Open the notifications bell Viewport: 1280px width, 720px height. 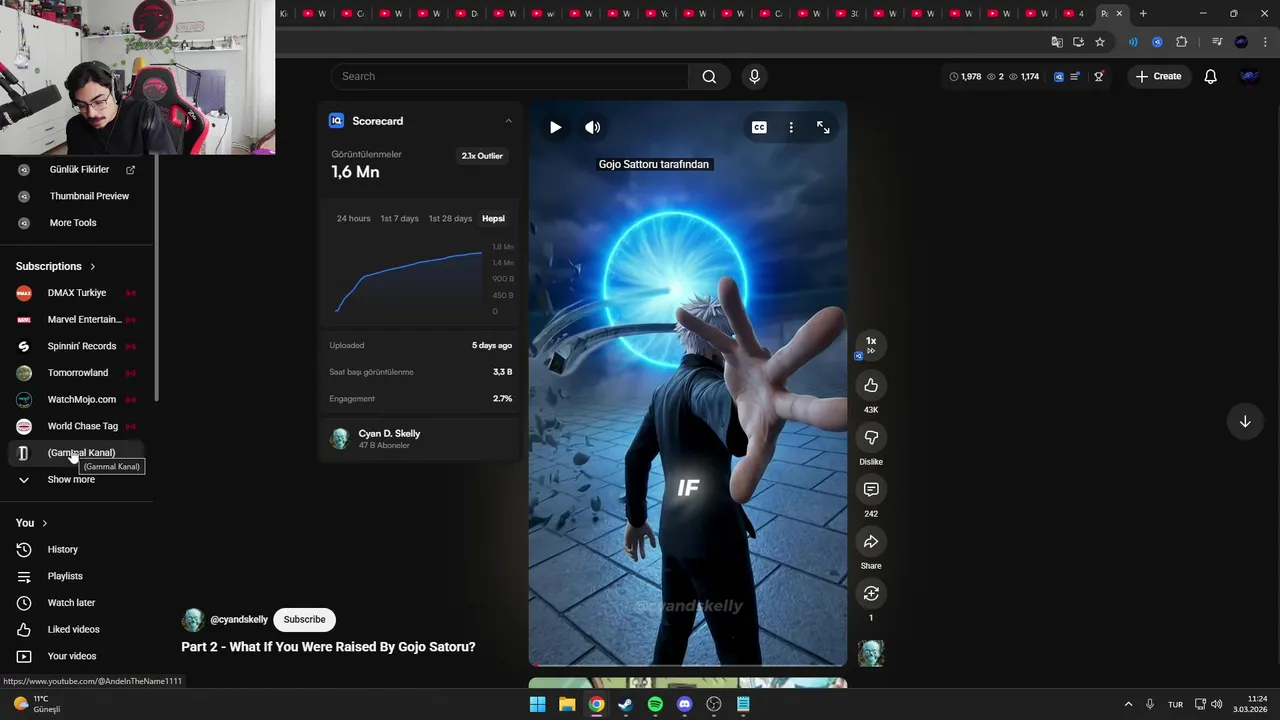pos(1210,76)
